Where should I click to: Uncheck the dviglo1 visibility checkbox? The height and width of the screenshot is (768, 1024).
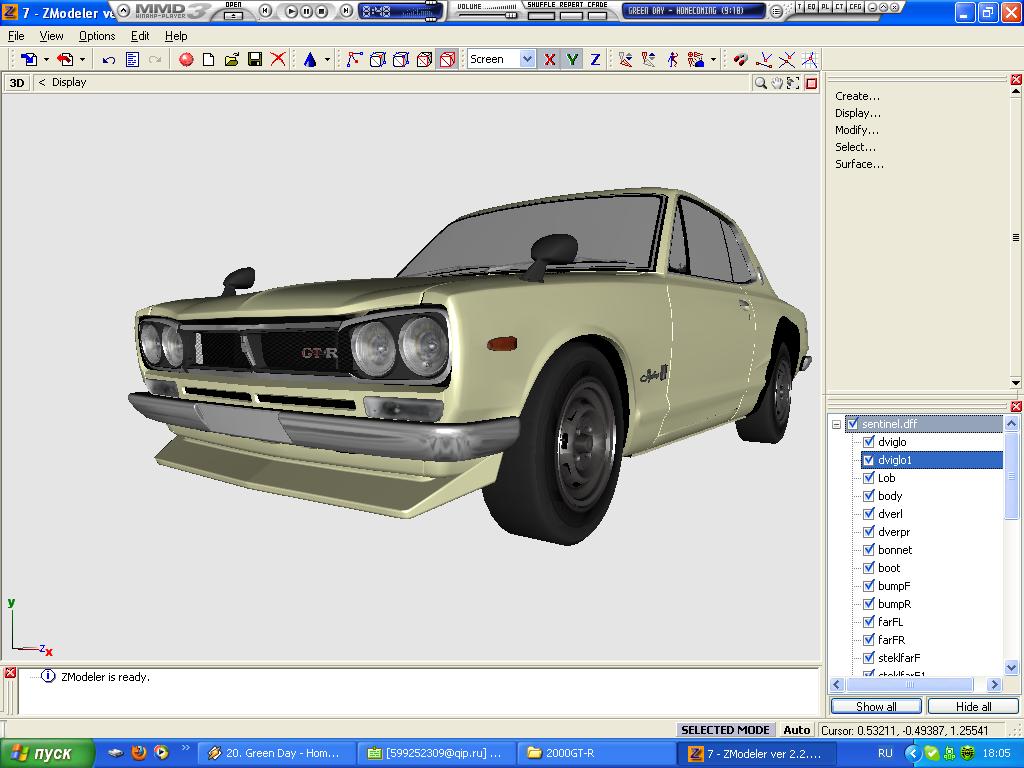tap(869, 460)
